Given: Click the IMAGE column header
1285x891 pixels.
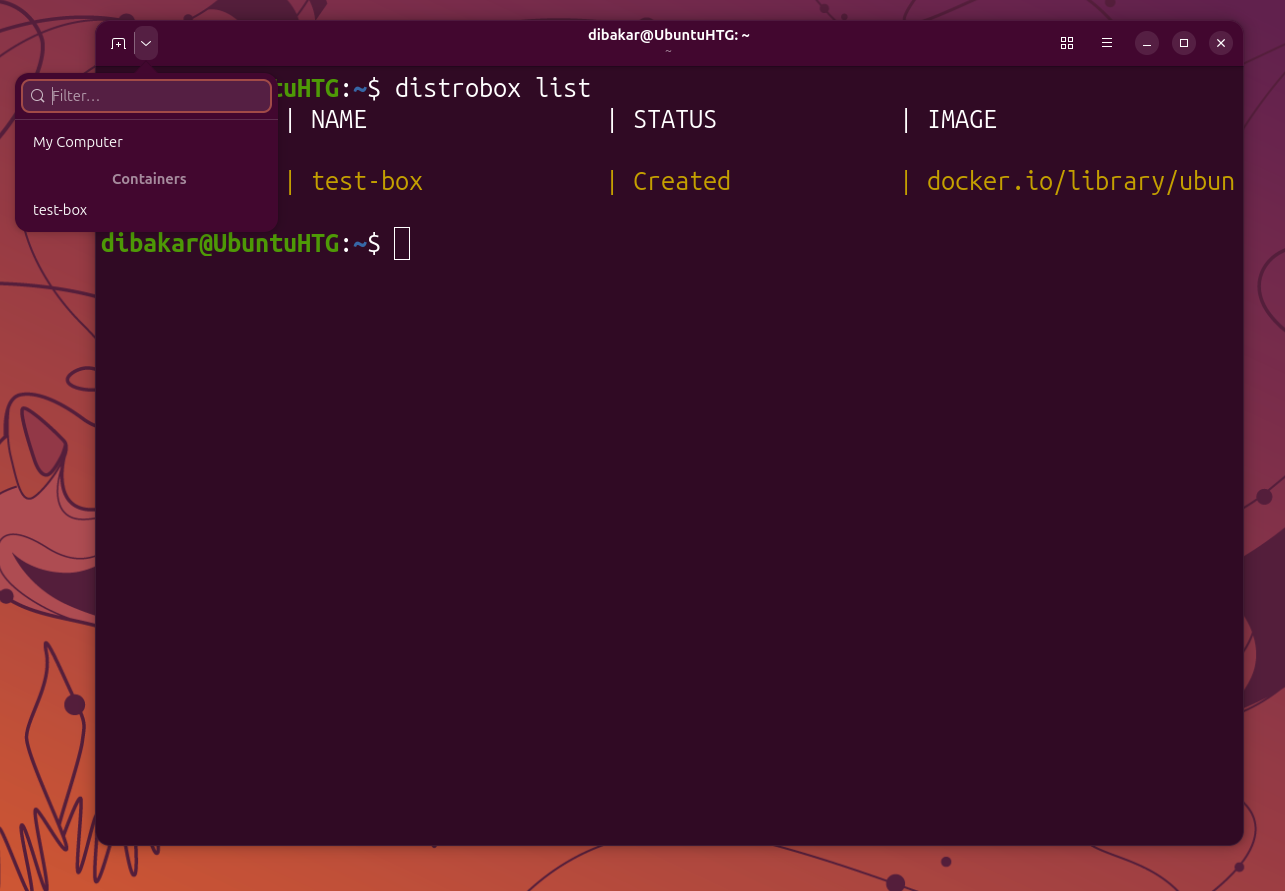Looking at the screenshot, I should pyautogui.click(x=962, y=120).
